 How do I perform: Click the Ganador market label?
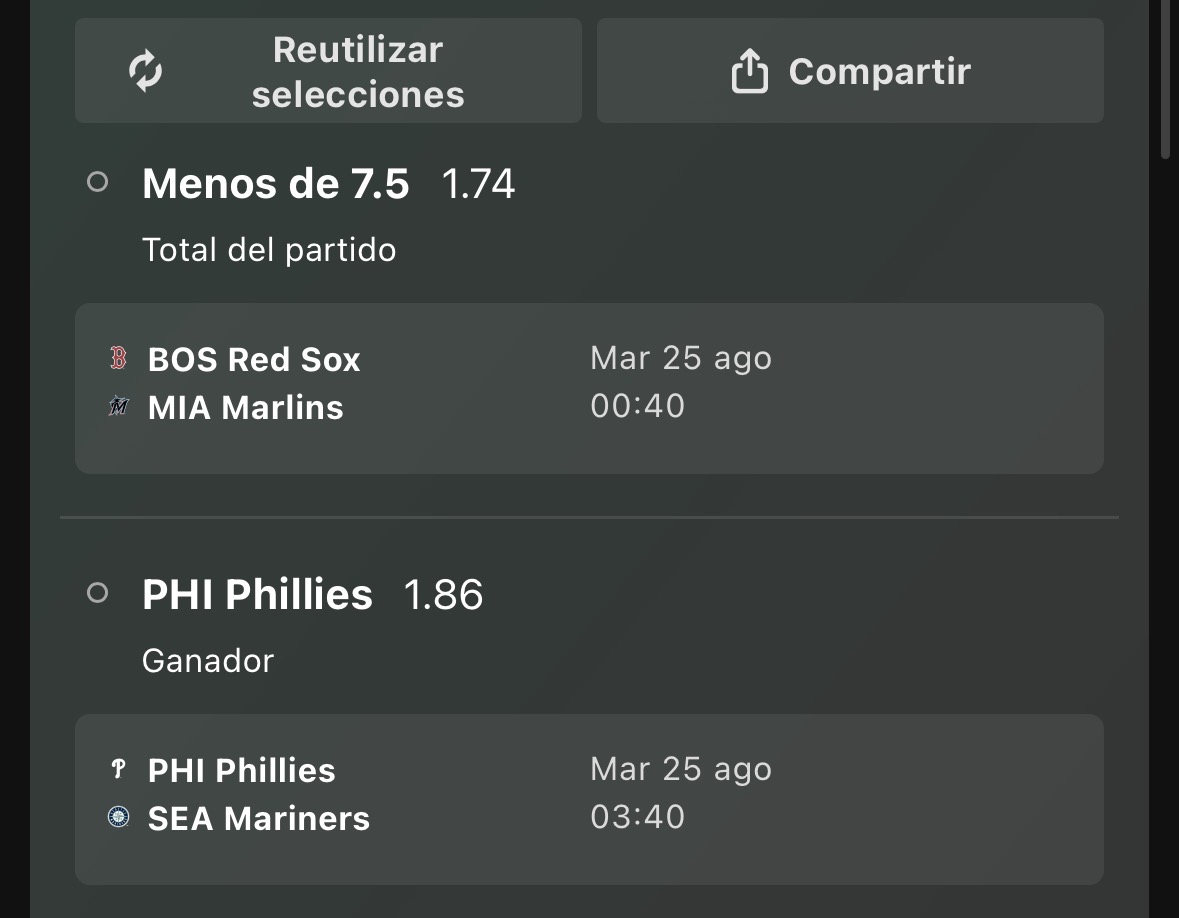[208, 661]
